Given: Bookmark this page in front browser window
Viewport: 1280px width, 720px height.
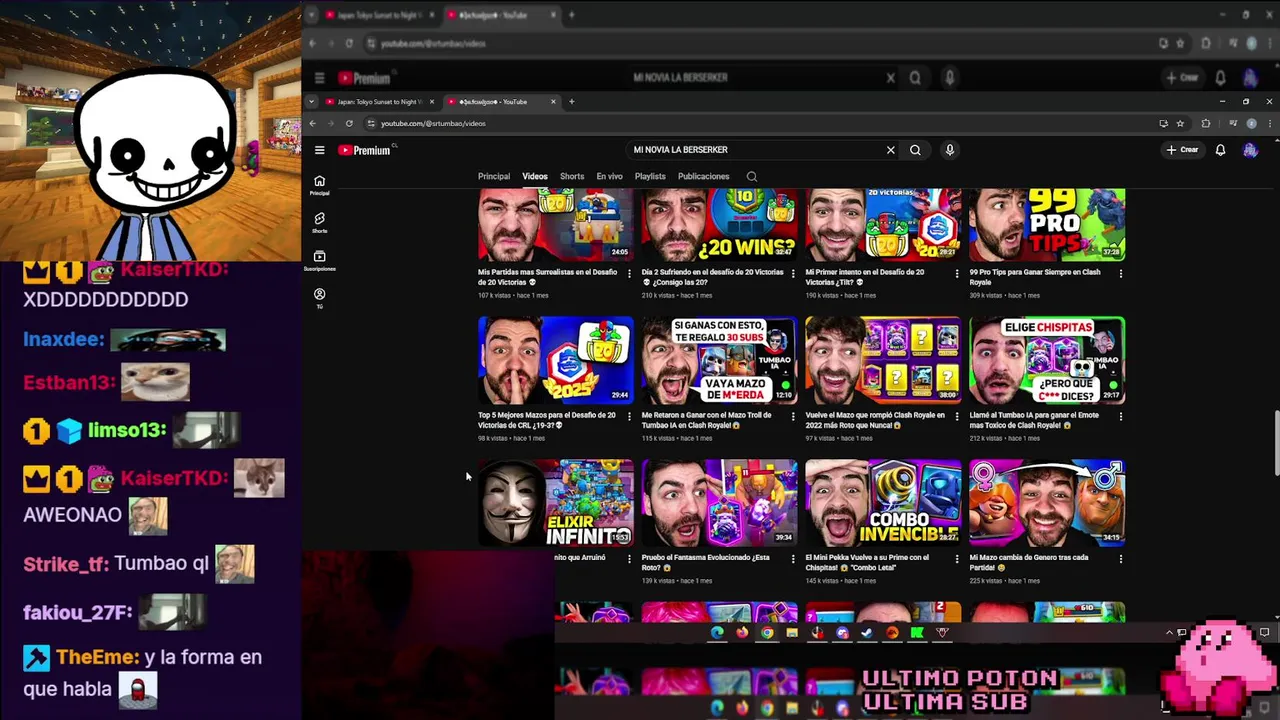Looking at the screenshot, I should 1180,123.
